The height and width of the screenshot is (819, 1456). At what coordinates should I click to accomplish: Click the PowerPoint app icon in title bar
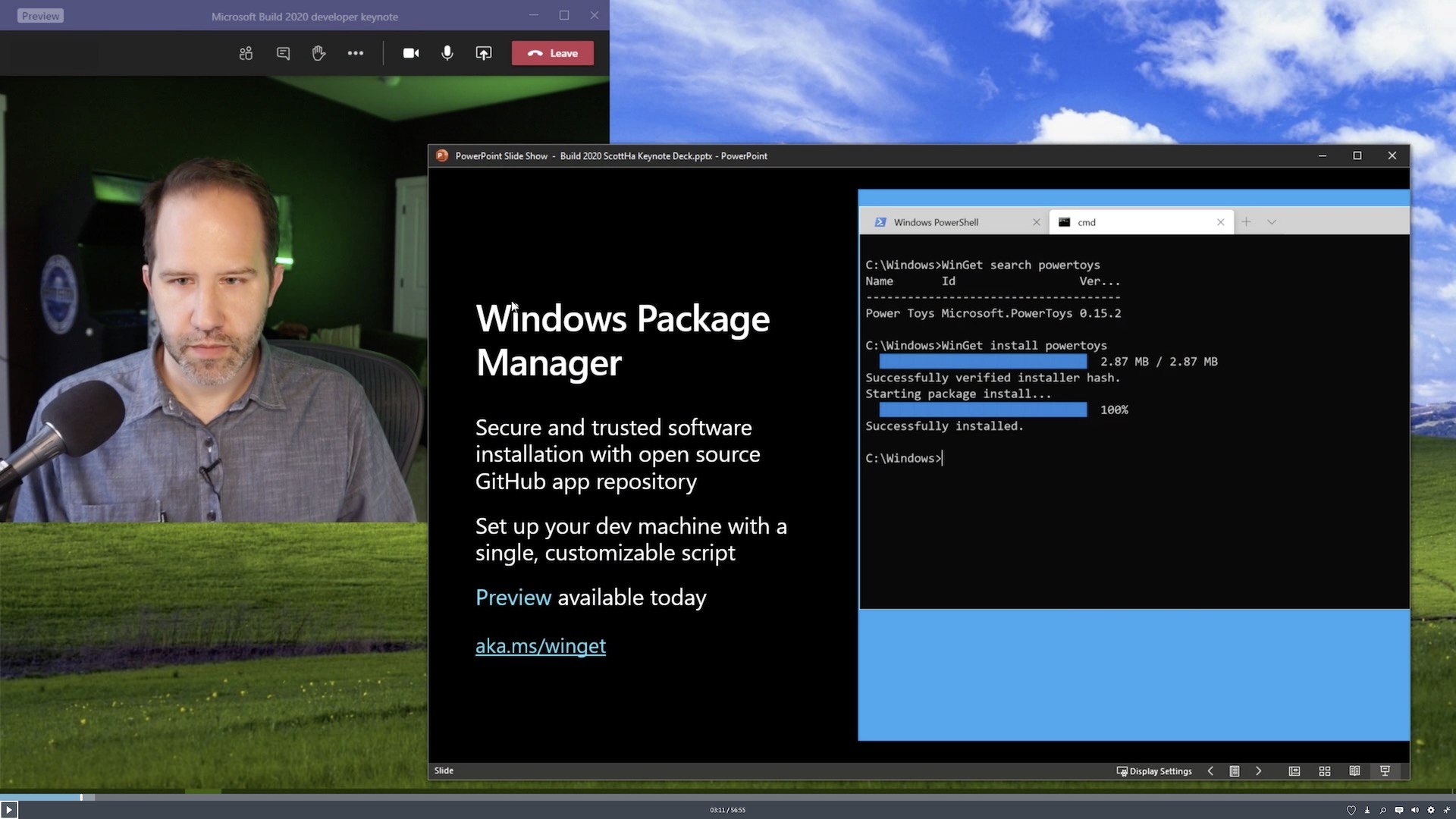click(x=442, y=155)
